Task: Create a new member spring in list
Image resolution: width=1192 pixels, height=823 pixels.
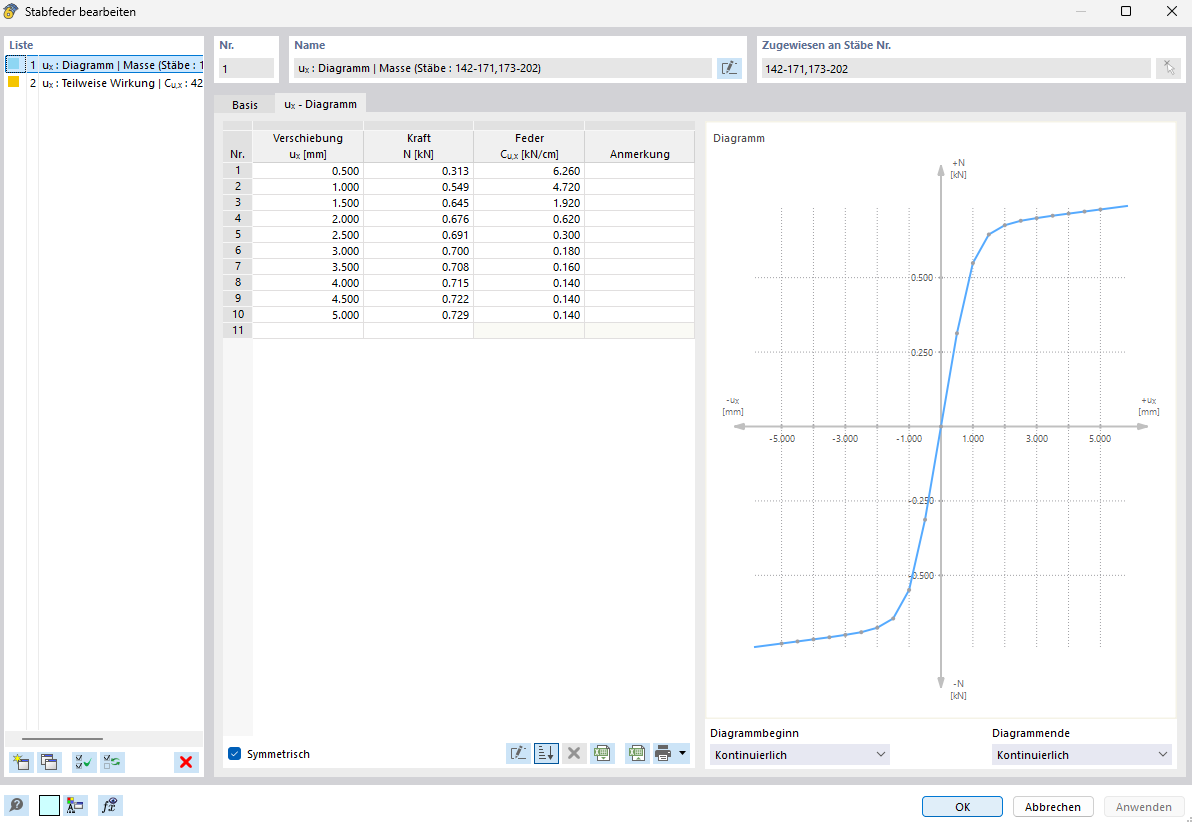Action: 20,762
